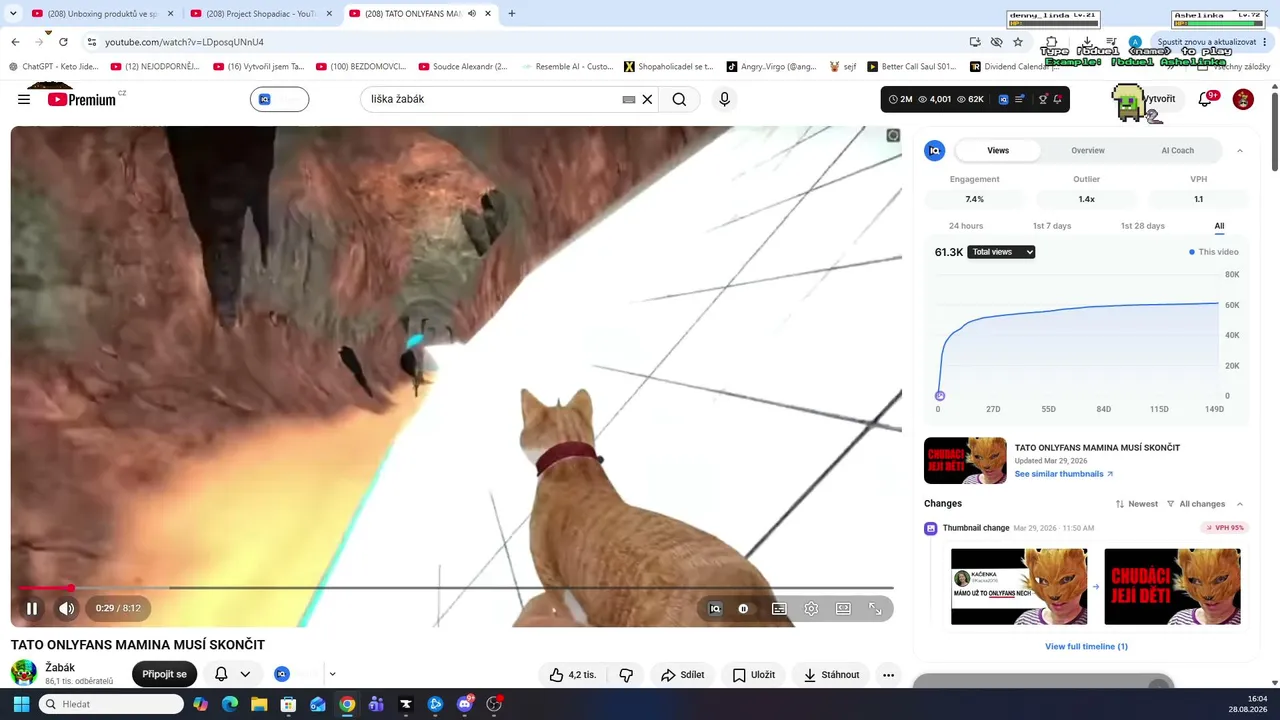Open Discord from the taskbar
The height and width of the screenshot is (720, 1280).
(465, 704)
